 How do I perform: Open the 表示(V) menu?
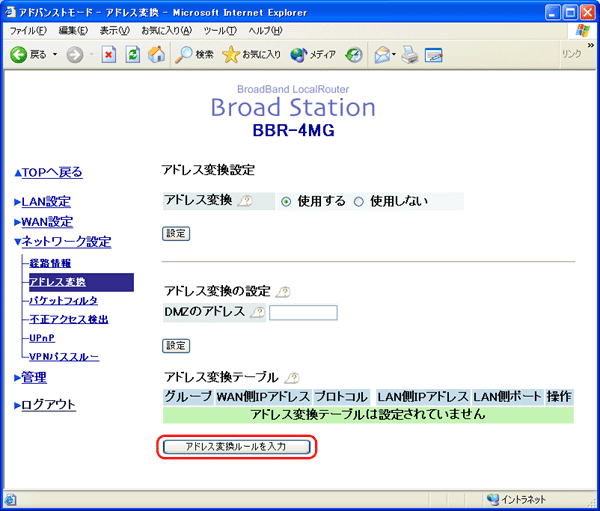[x=114, y=31]
